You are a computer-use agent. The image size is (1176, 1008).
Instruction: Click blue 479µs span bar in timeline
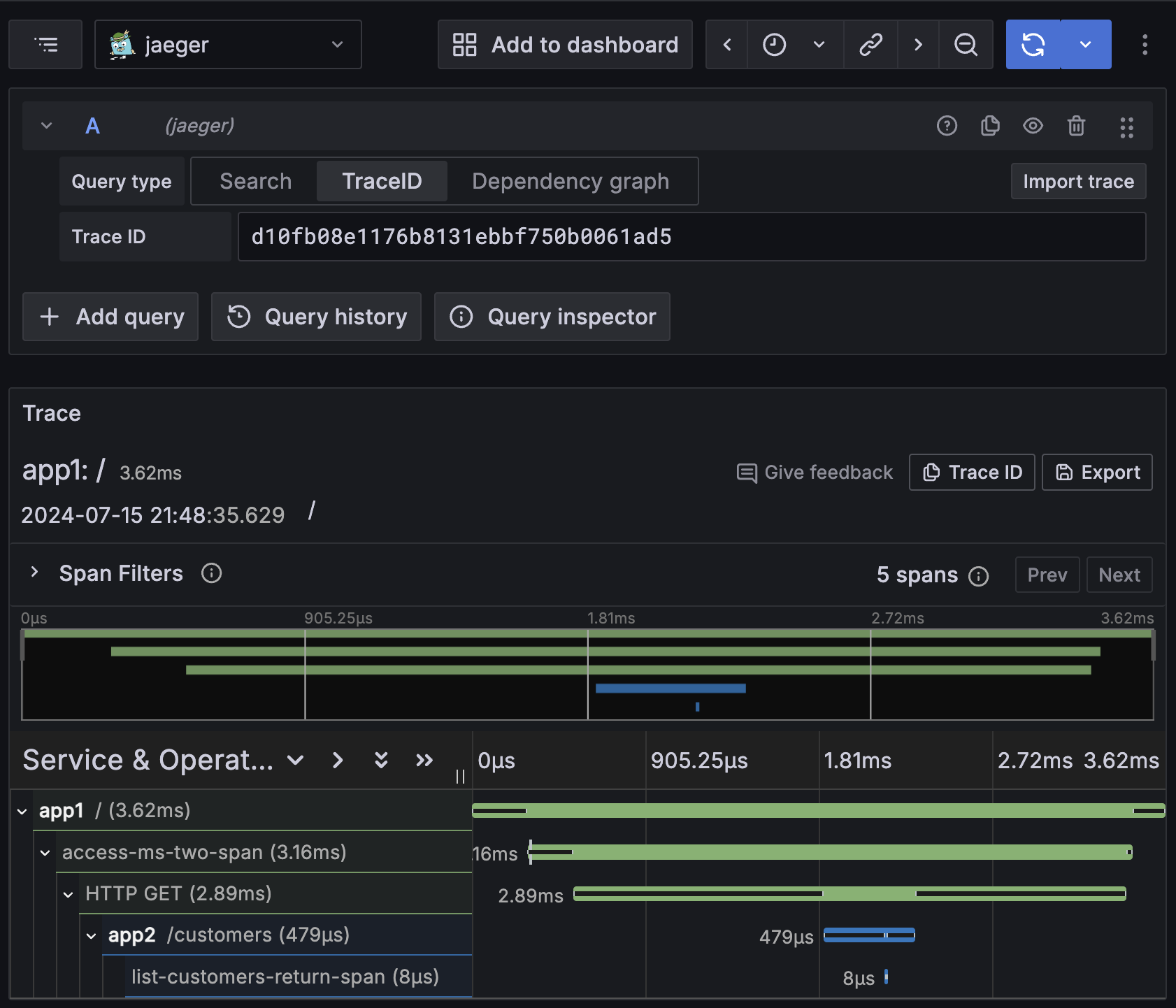point(869,935)
